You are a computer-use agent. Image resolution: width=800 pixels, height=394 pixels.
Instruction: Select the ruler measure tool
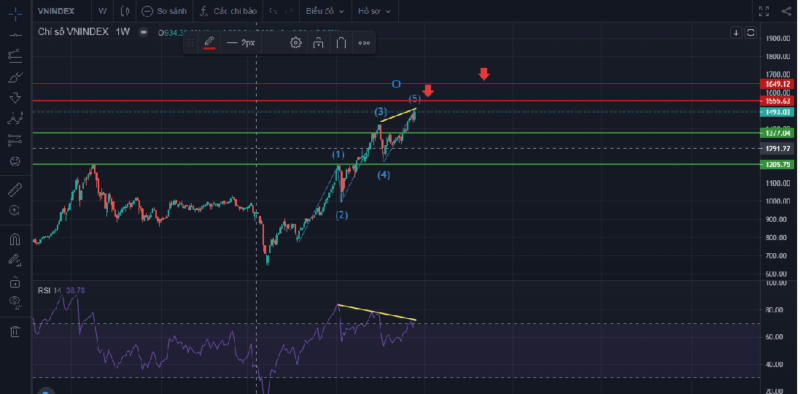(x=15, y=190)
